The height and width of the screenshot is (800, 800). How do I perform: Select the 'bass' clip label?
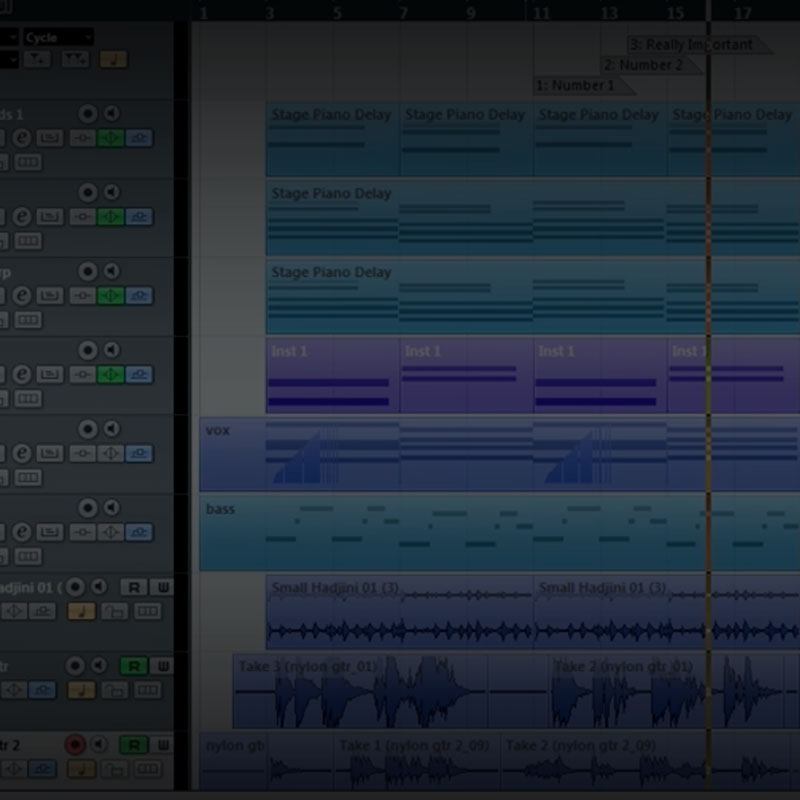tap(220, 509)
